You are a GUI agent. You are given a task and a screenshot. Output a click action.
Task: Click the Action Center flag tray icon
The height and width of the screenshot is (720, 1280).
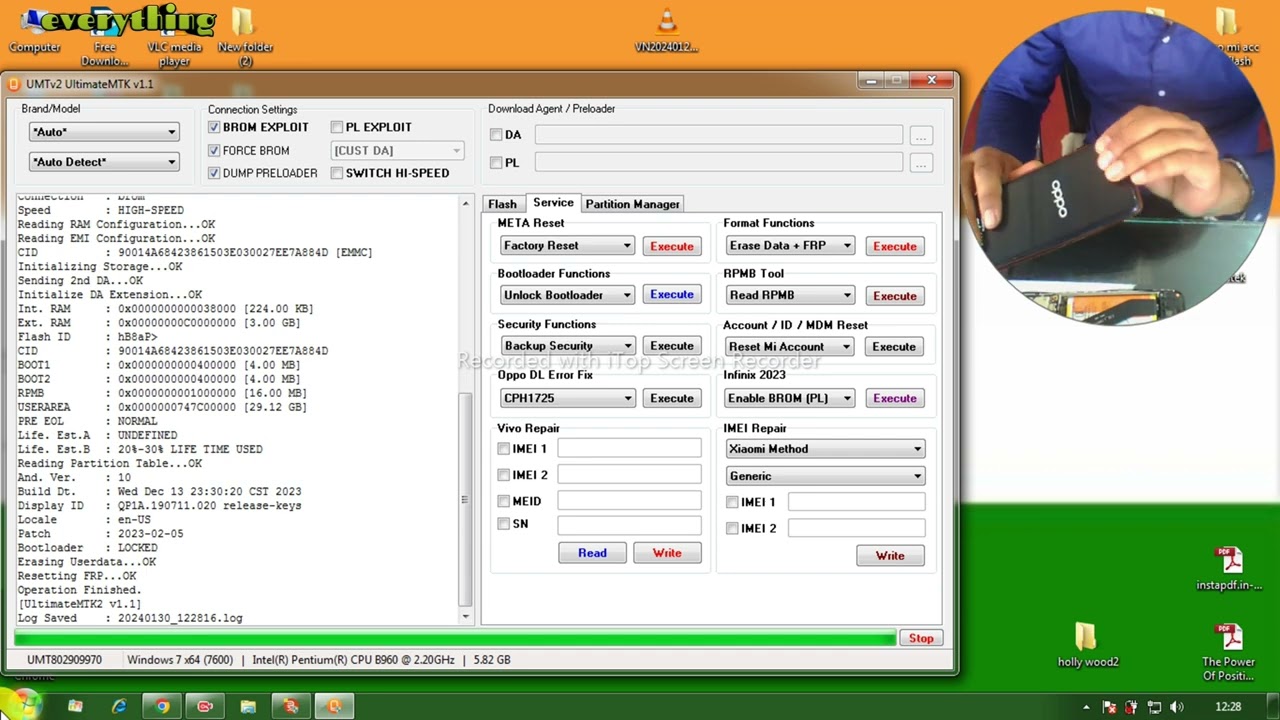(x=1109, y=707)
